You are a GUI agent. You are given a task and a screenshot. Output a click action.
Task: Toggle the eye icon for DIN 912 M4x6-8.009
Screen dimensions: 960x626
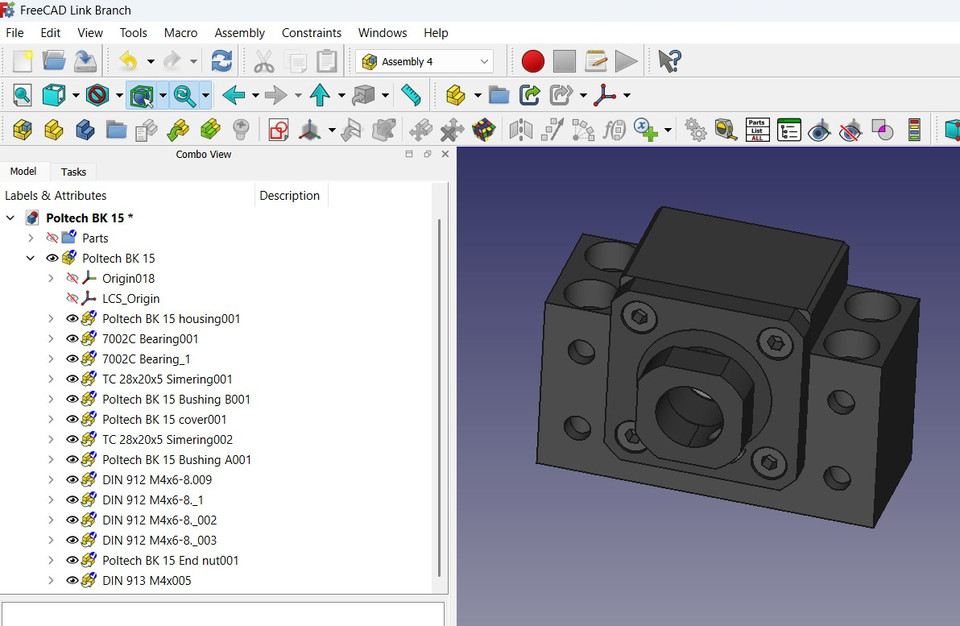[x=74, y=480]
